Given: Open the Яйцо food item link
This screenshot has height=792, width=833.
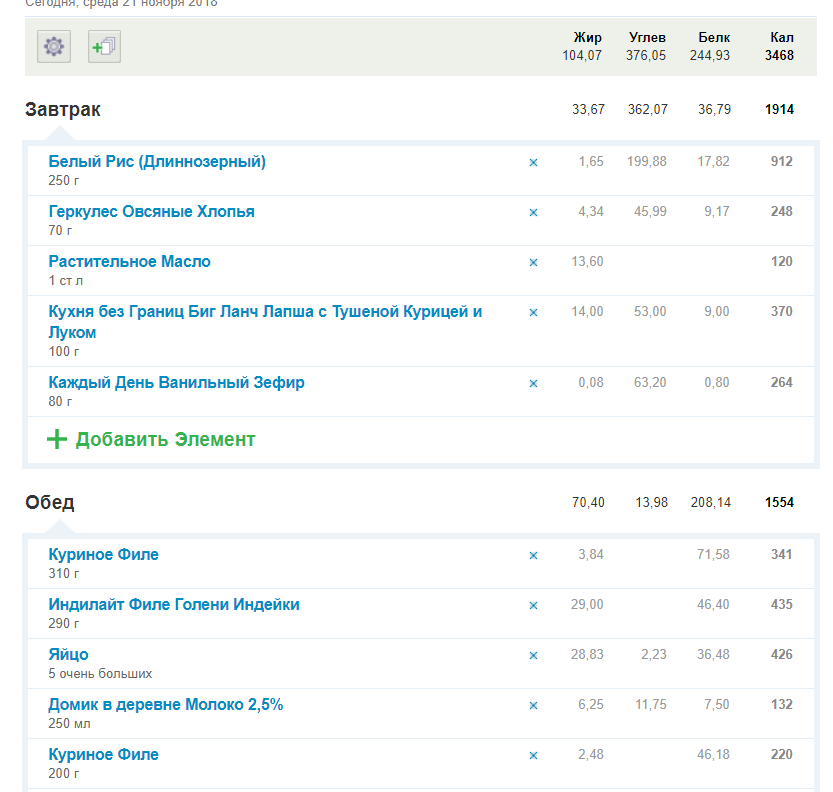Looking at the screenshot, I should click(x=68, y=655).
